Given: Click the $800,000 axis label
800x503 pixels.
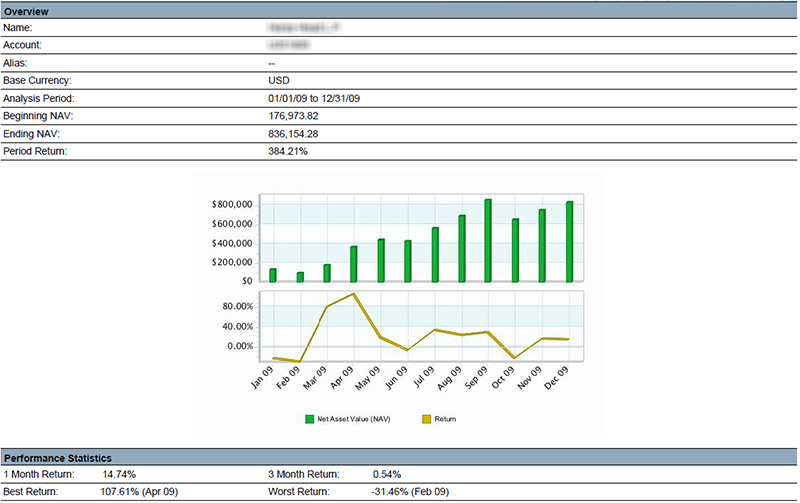Looking at the screenshot, I should pyautogui.click(x=232, y=205).
